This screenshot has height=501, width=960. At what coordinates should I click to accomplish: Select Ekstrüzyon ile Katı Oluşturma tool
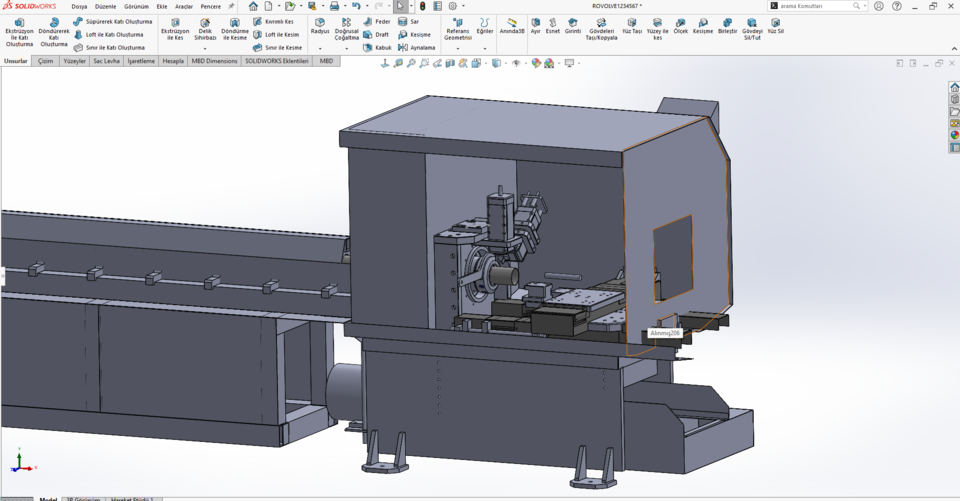(x=20, y=32)
